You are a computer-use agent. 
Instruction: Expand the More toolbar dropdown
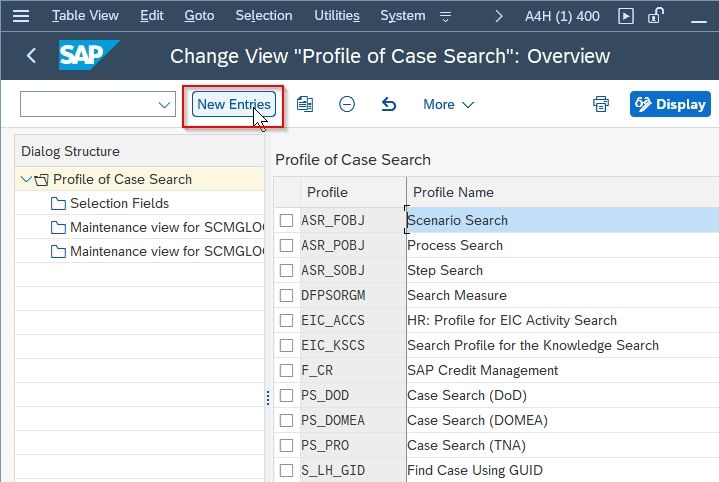448,105
